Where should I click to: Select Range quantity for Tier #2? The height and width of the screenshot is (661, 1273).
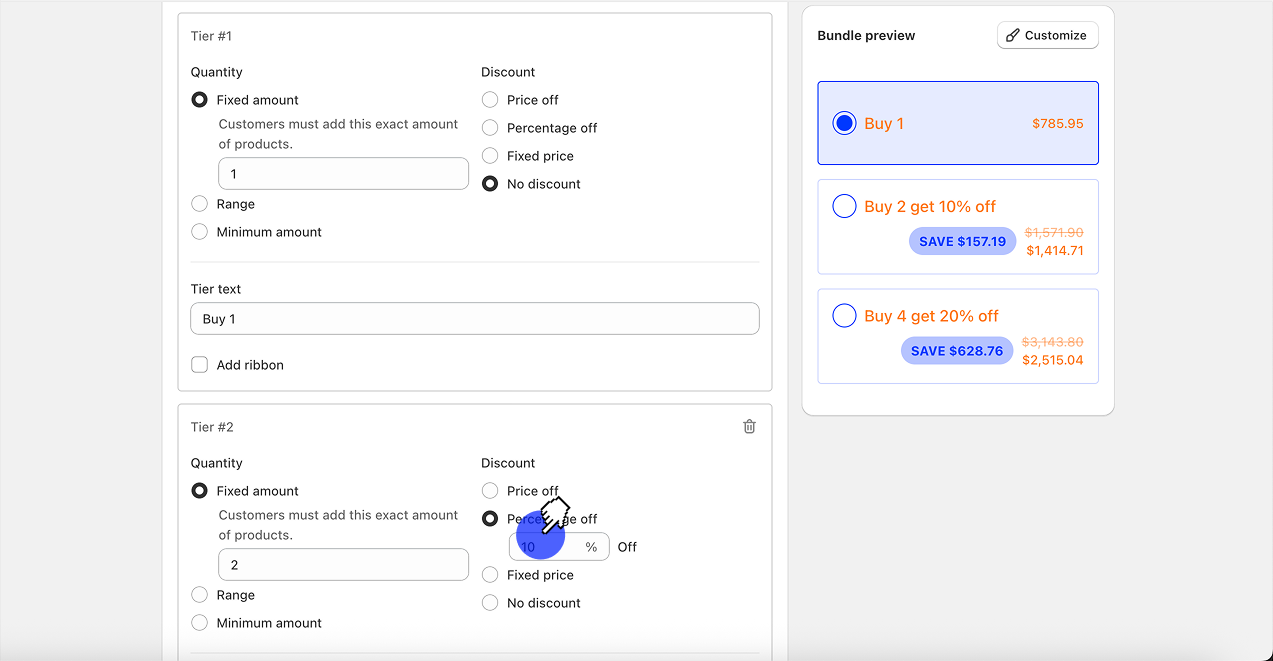pos(200,595)
